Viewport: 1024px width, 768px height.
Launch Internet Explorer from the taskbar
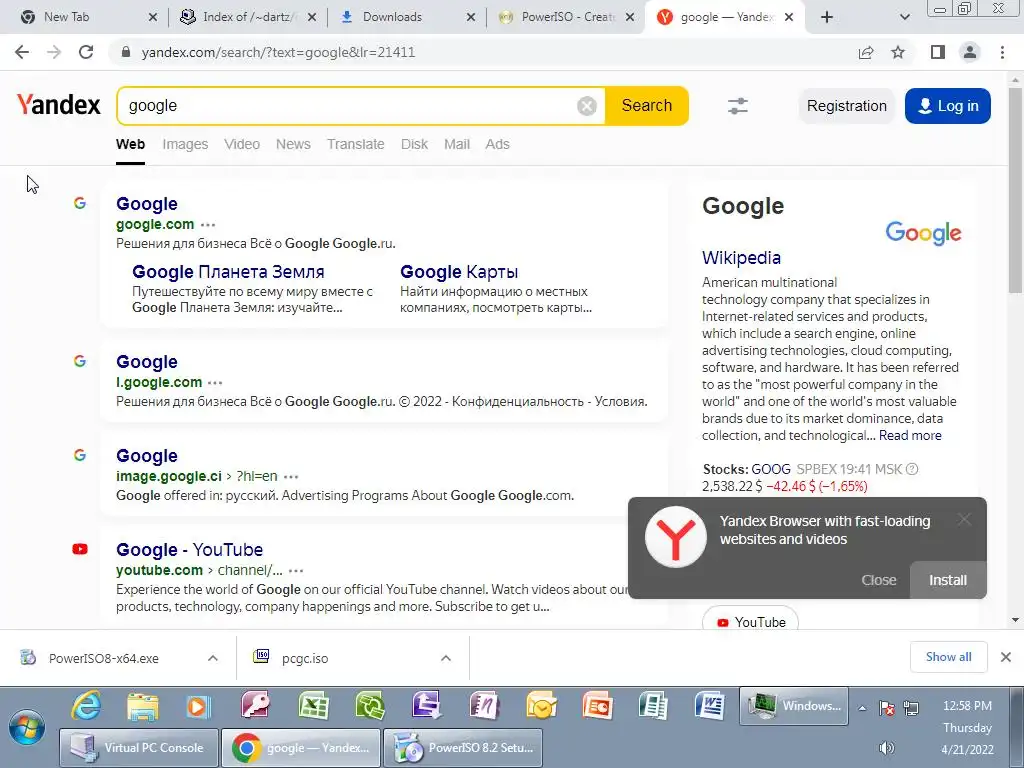pos(87,706)
